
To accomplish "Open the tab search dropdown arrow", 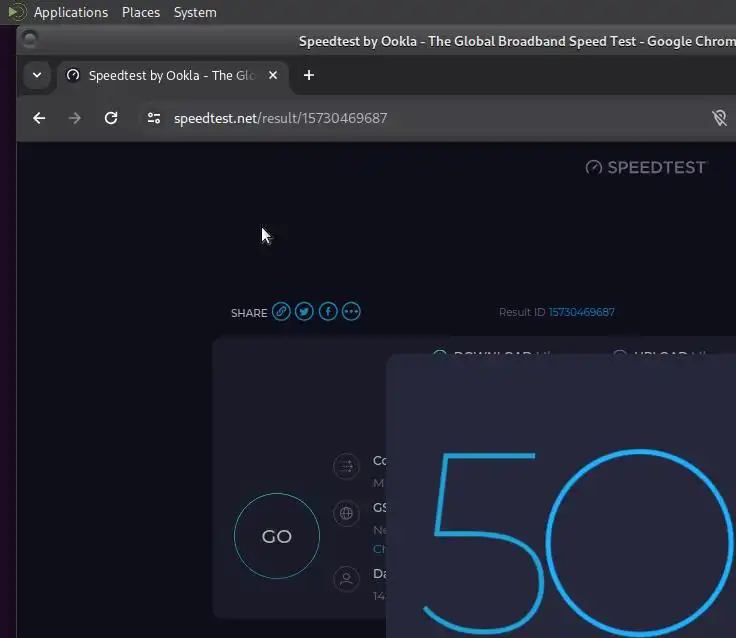I will [x=37, y=75].
